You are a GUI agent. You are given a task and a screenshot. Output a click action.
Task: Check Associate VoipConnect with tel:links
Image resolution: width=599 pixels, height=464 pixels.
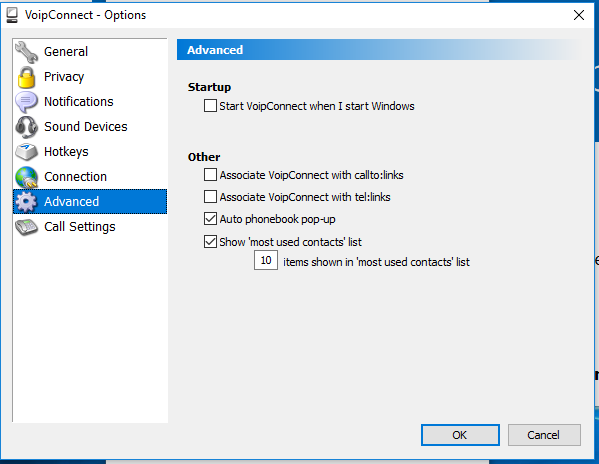210,197
